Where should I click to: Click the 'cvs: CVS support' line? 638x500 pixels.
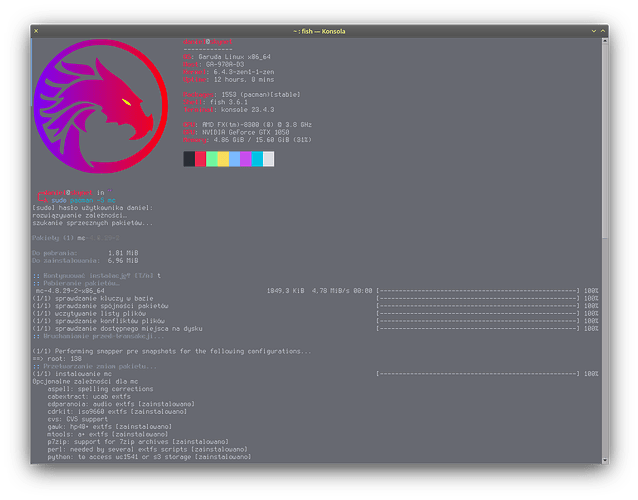pos(78,419)
